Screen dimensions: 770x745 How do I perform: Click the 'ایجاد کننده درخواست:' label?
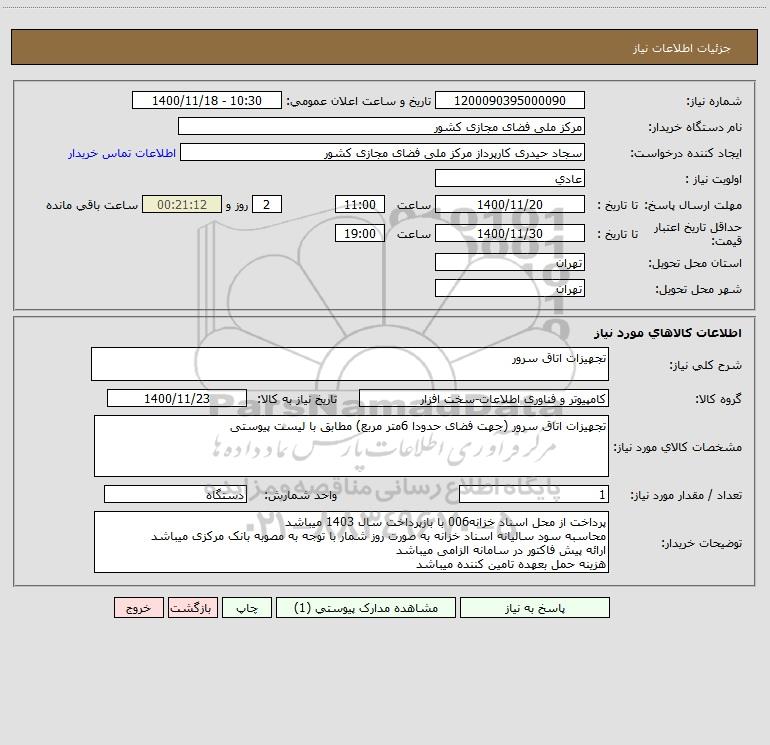pos(686,153)
